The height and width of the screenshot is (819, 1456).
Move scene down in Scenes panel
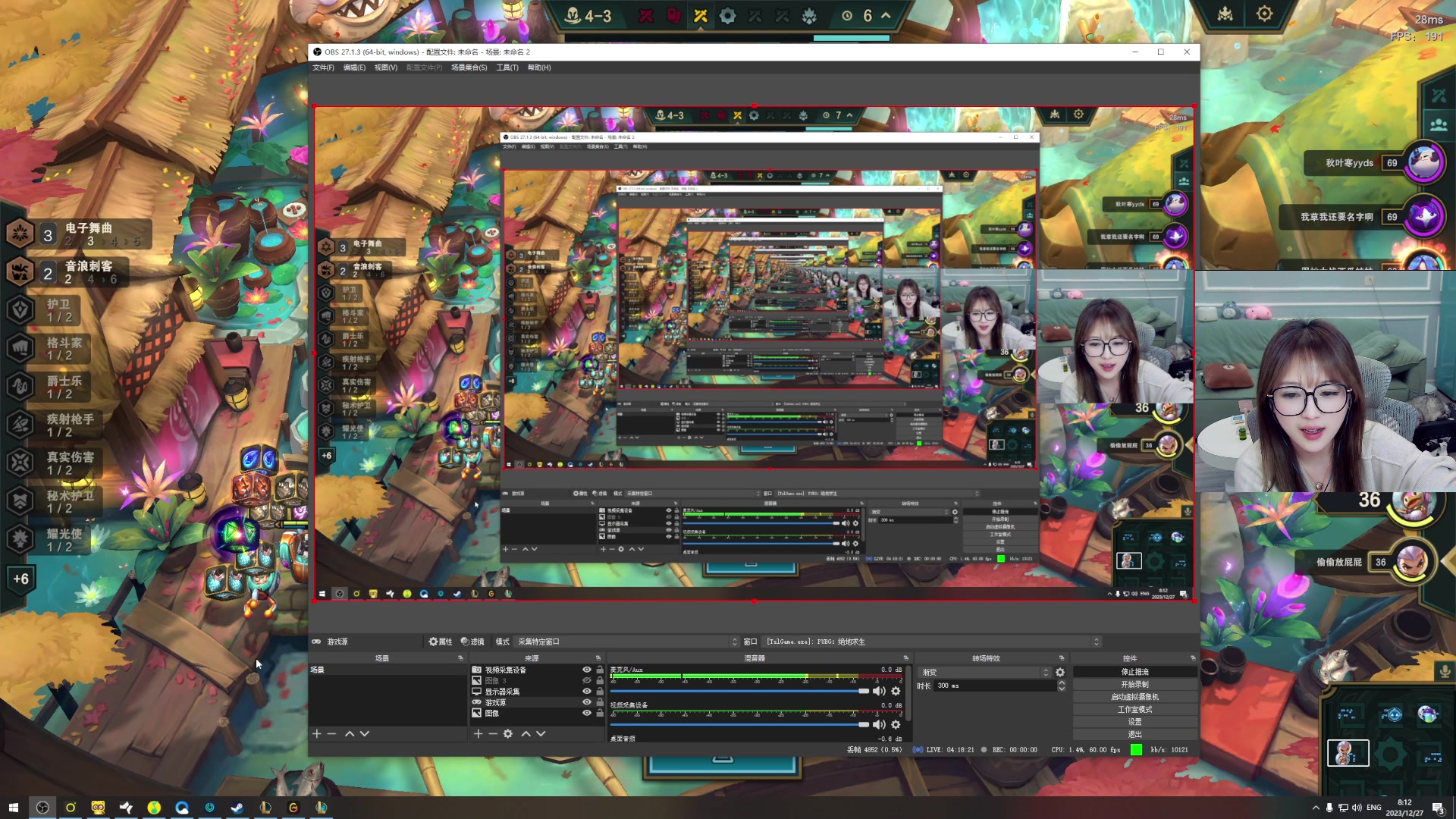click(365, 733)
